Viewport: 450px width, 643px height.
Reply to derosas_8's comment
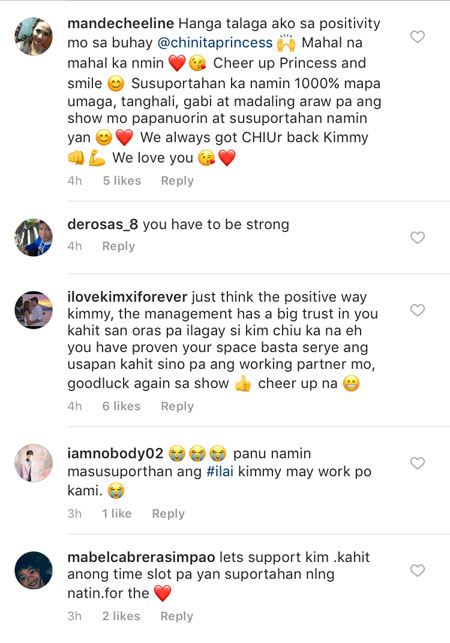point(119,246)
